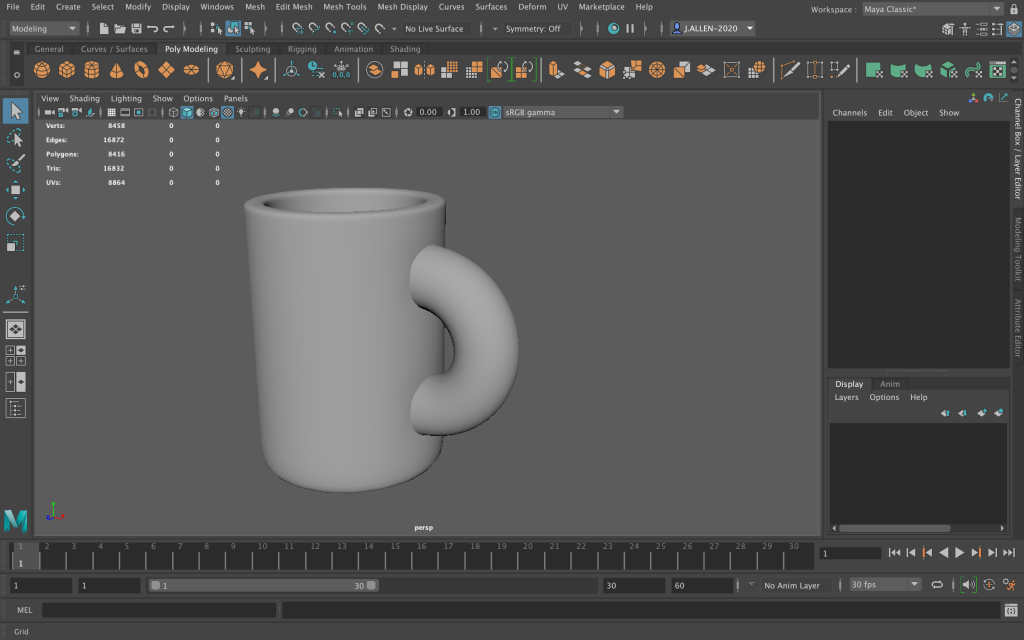Lock the current workspace with the padlock

[1013, 9]
